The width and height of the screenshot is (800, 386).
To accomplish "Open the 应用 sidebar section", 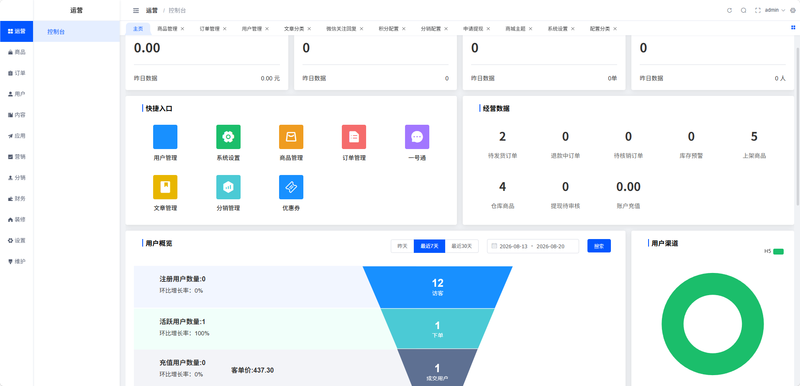I will [x=16, y=136].
